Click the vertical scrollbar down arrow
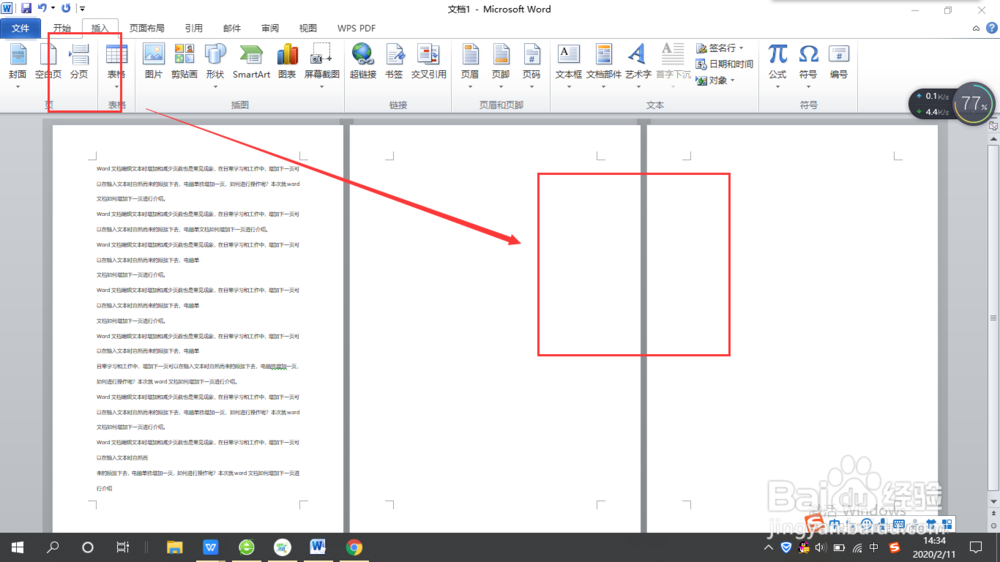Viewport: 1000px width, 562px height. click(x=993, y=501)
